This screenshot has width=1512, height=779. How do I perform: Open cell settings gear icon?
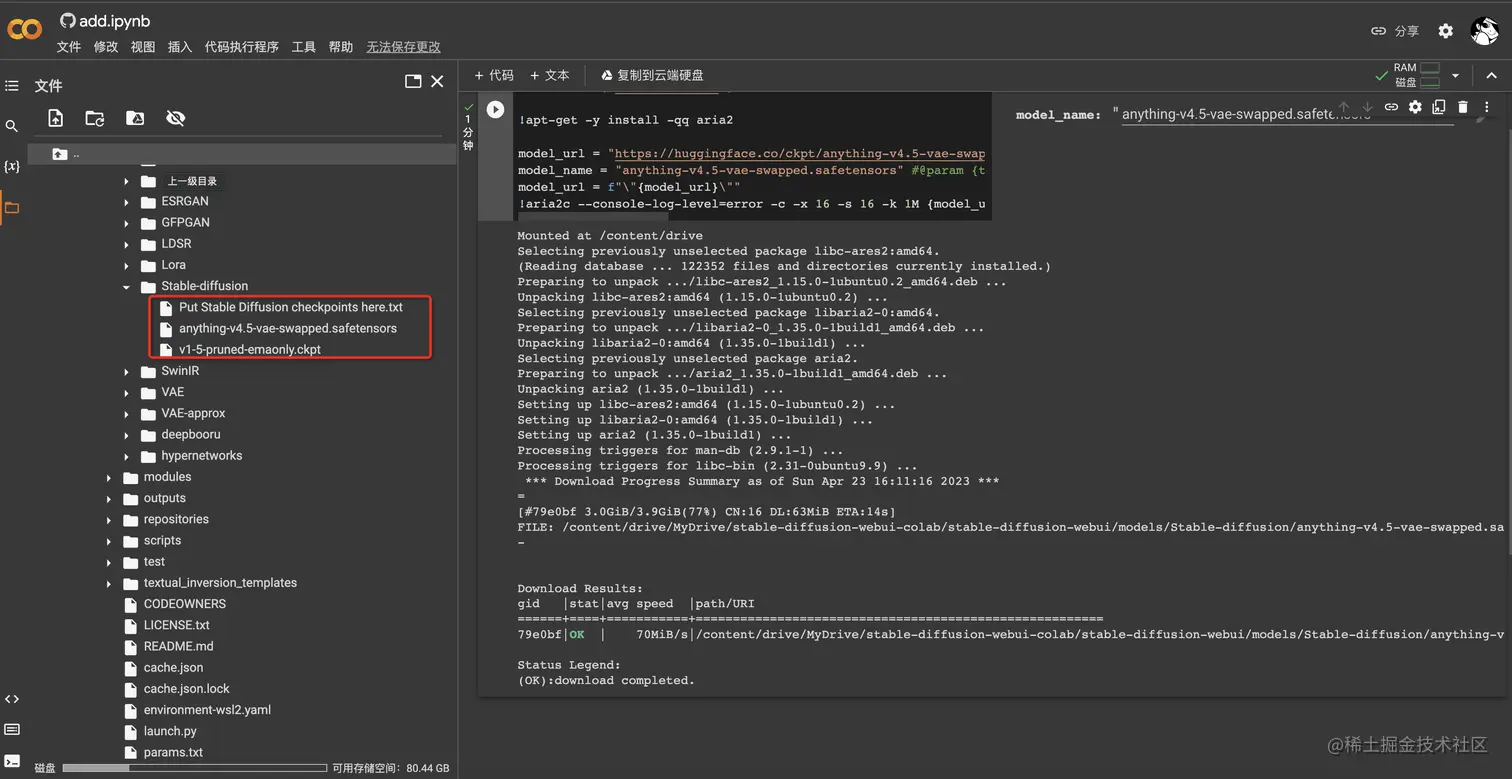(1415, 107)
